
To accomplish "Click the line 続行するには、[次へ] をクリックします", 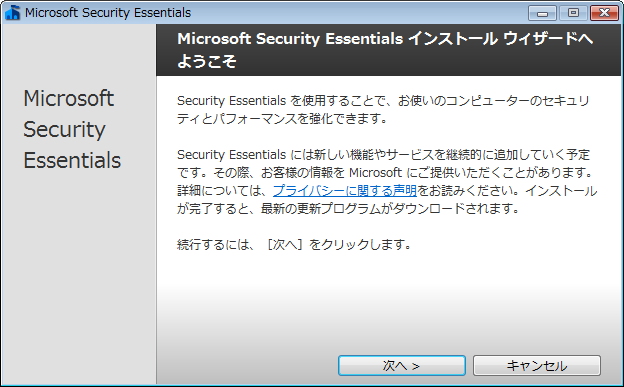I will (x=294, y=244).
